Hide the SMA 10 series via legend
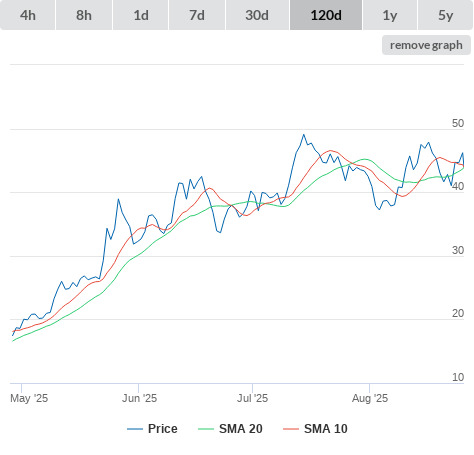This screenshot has width=474, height=455. (x=326, y=429)
